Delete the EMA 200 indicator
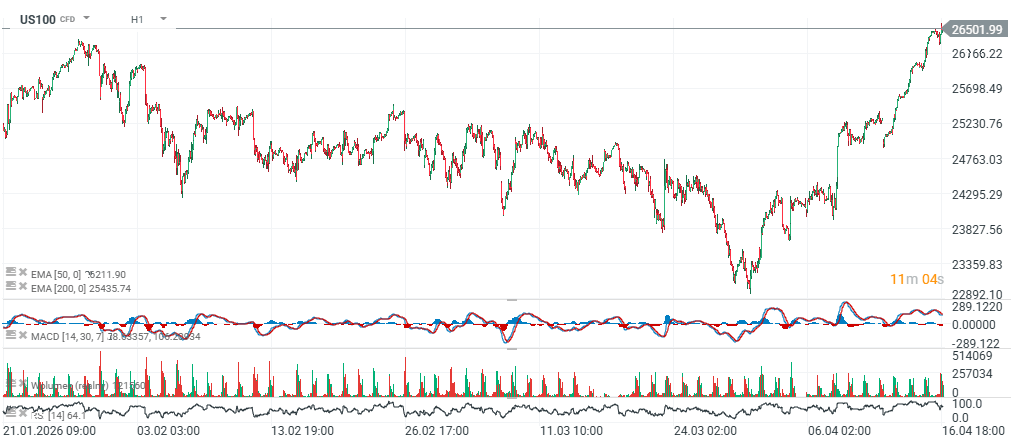Image resolution: width=1013 pixels, height=447 pixels. (22, 287)
